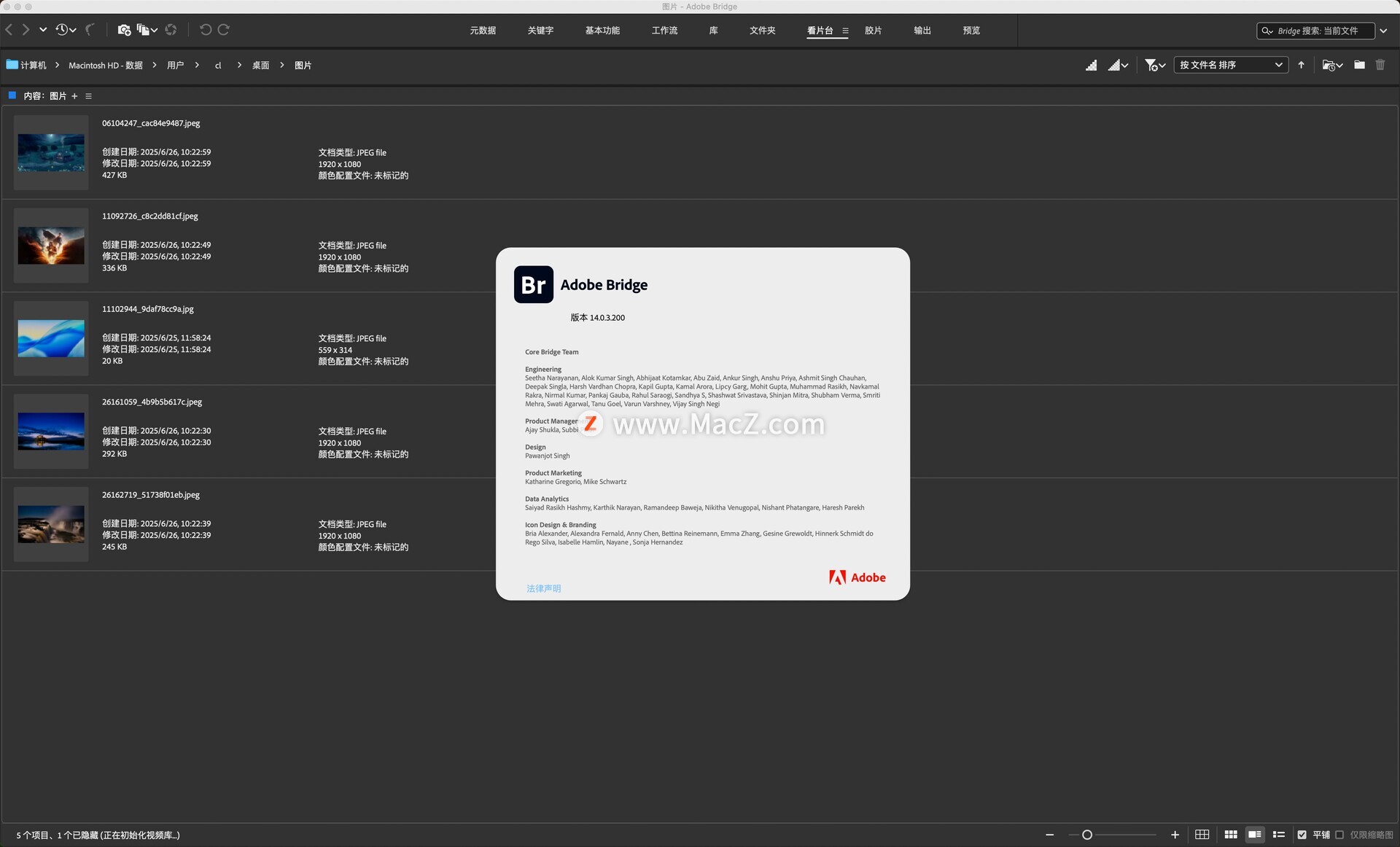Toggle ascending sort order arrow
Image resolution: width=1400 pixels, height=847 pixels.
click(1301, 65)
